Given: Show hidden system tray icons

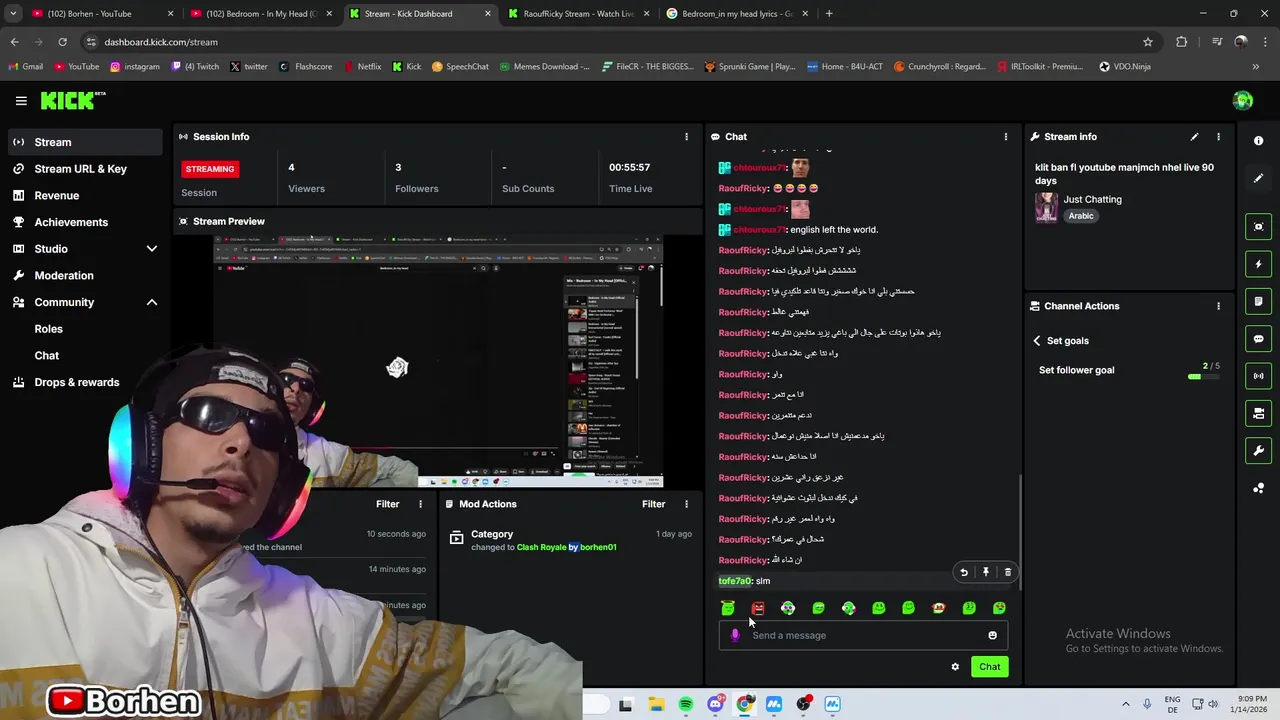Looking at the screenshot, I should tap(1125, 704).
